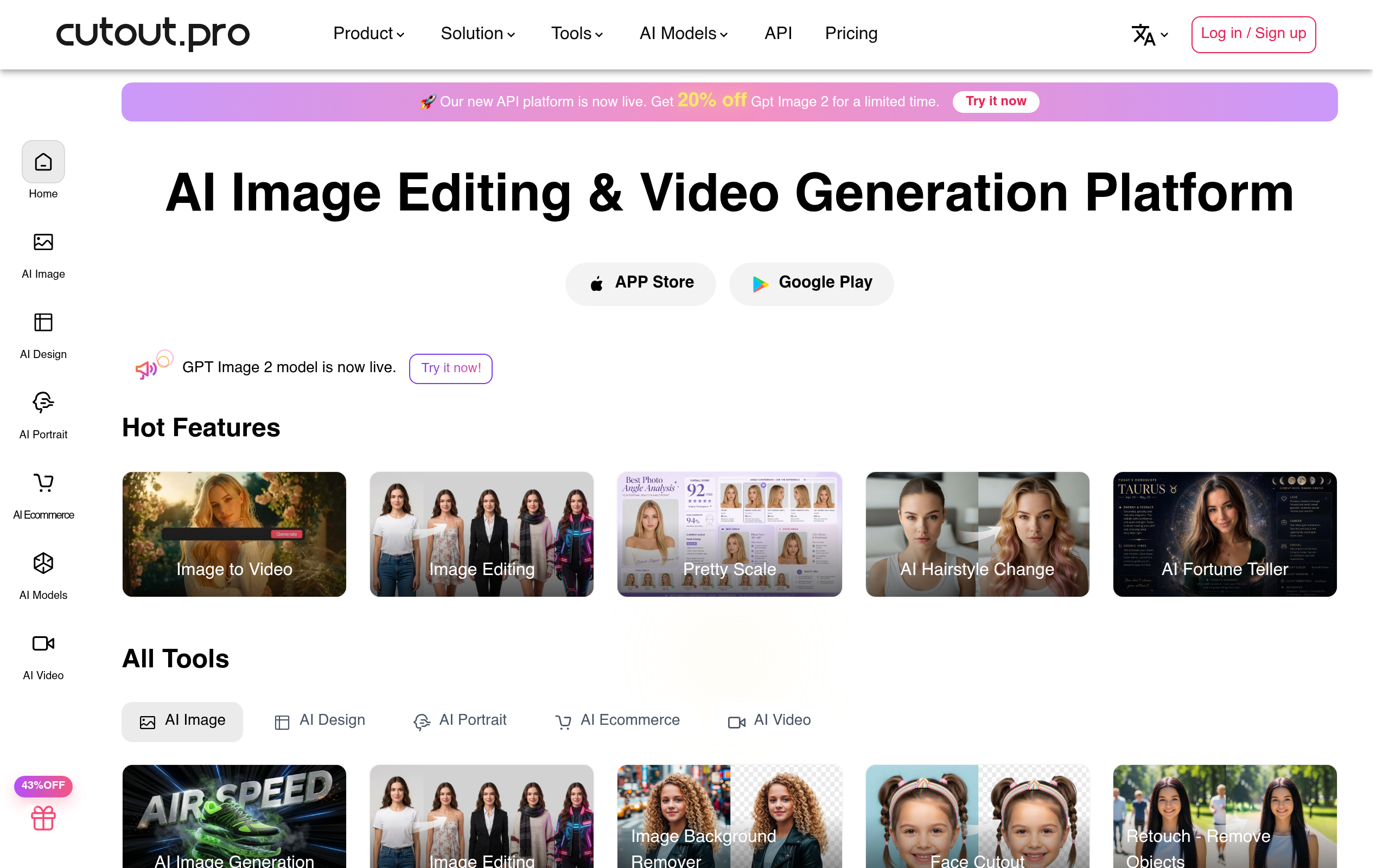Go to the API page

[778, 34]
